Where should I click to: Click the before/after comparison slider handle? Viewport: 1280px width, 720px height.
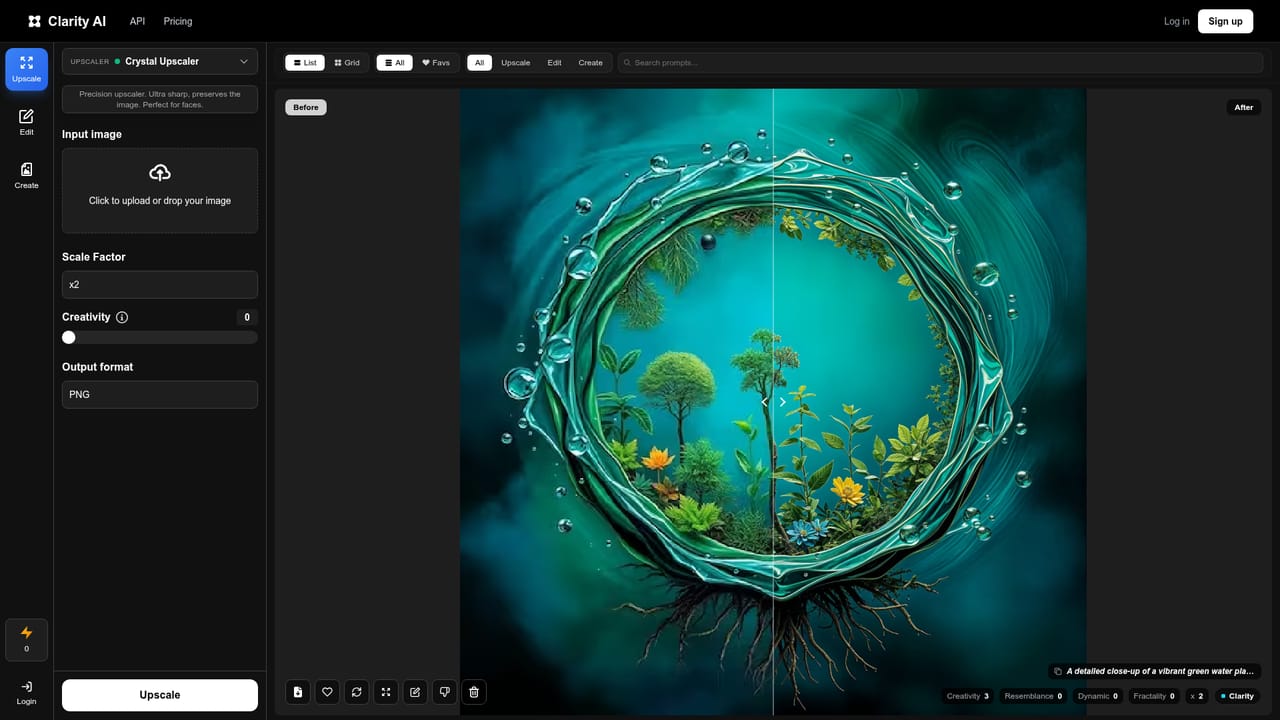[773, 402]
